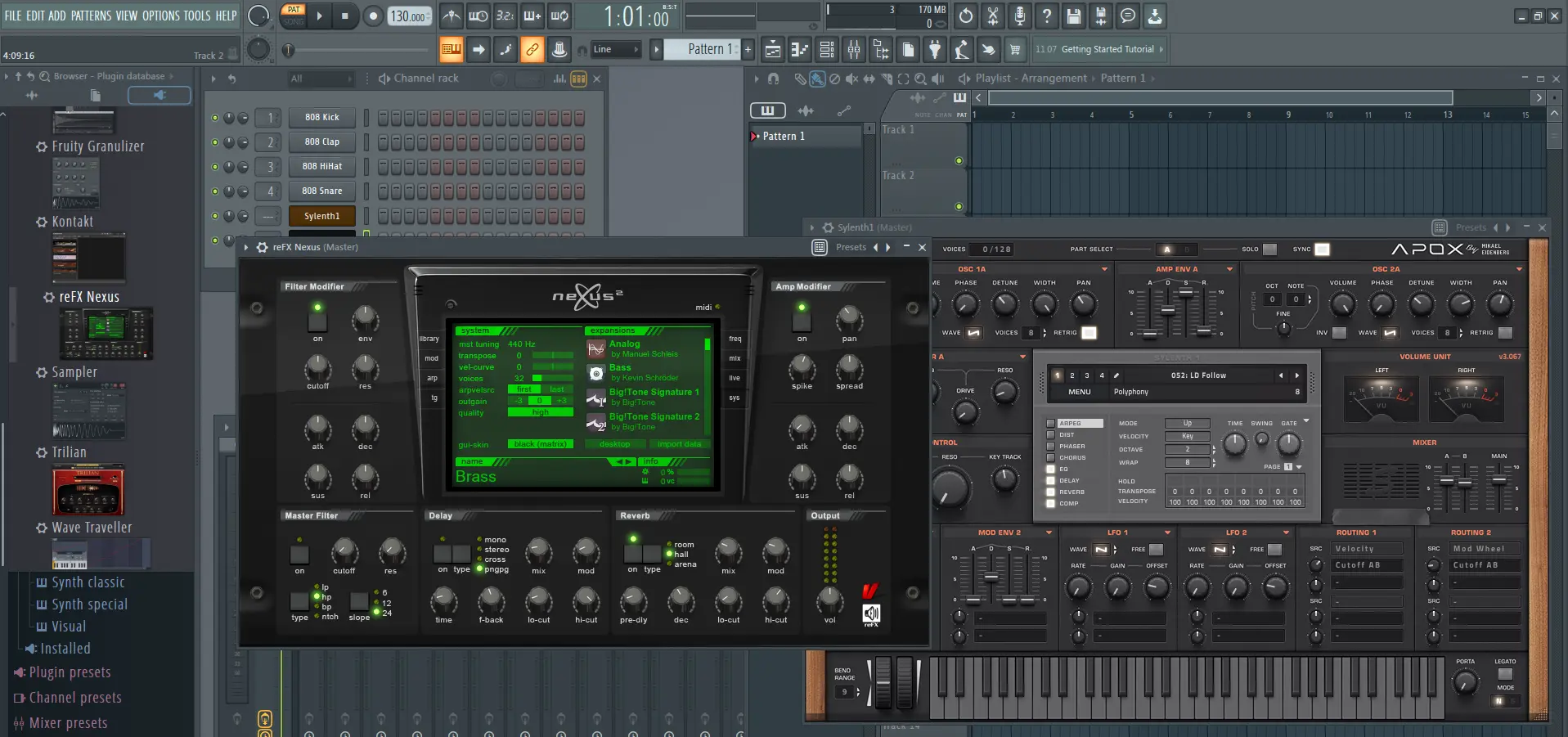Viewport: 1568px width, 737px height.
Task: Expand the OSC 2A dropdown arrow
Action: 1519,269
